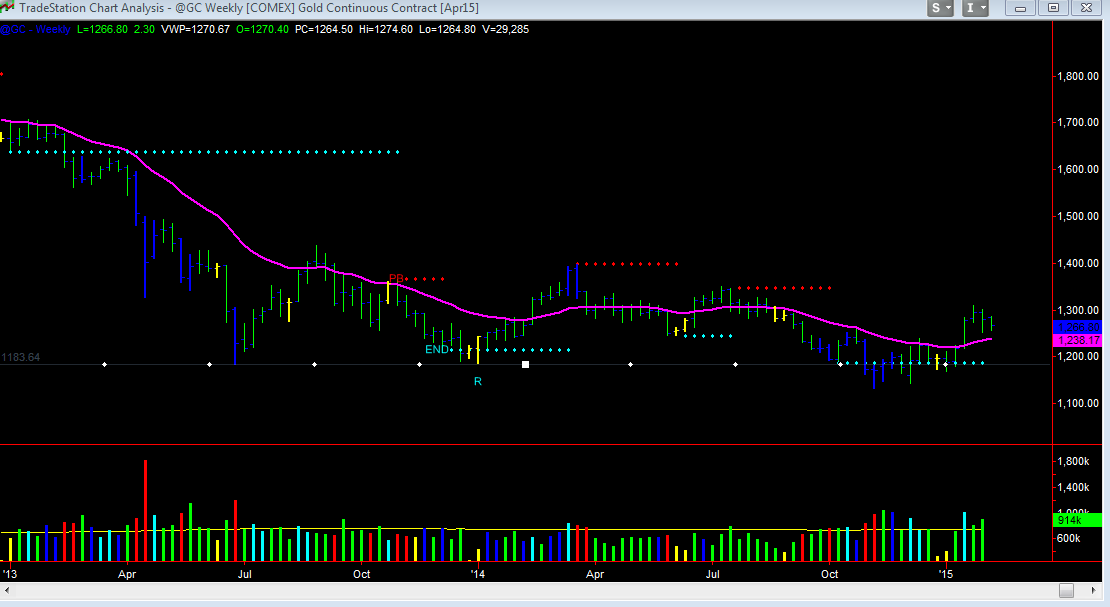The height and width of the screenshot is (607, 1110).
Task: Click the blue 1,266.80 price marker
Action: (1077, 327)
